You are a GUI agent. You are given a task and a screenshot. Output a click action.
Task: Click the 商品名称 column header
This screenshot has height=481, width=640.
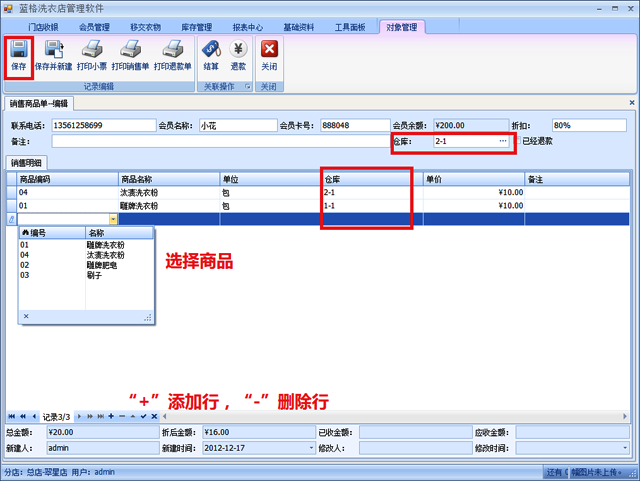pos(169,179)
